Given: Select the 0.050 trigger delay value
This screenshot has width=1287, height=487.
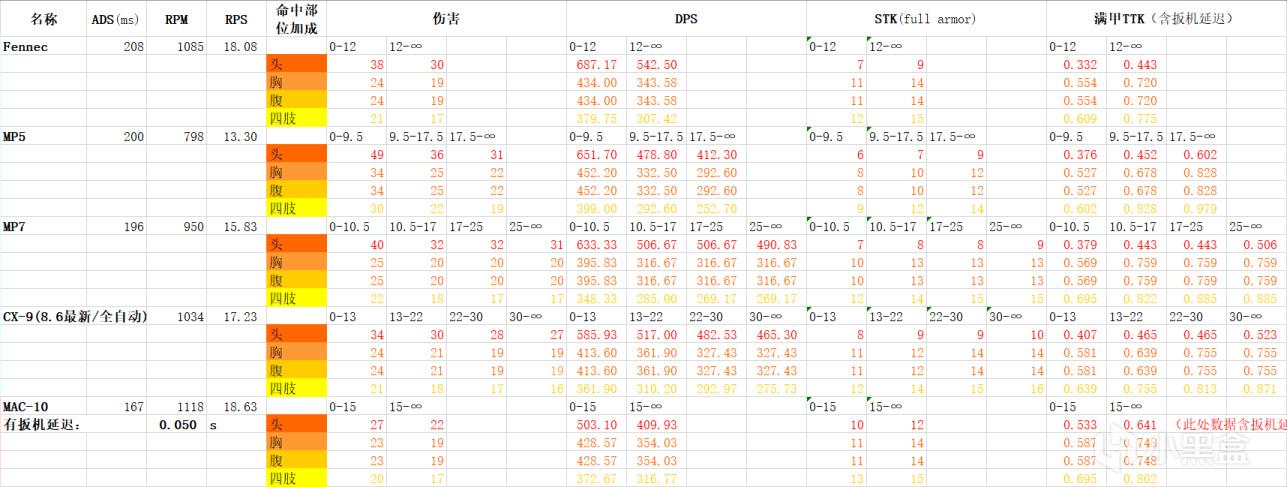Looking at the screenshot, I should (176, 424).
